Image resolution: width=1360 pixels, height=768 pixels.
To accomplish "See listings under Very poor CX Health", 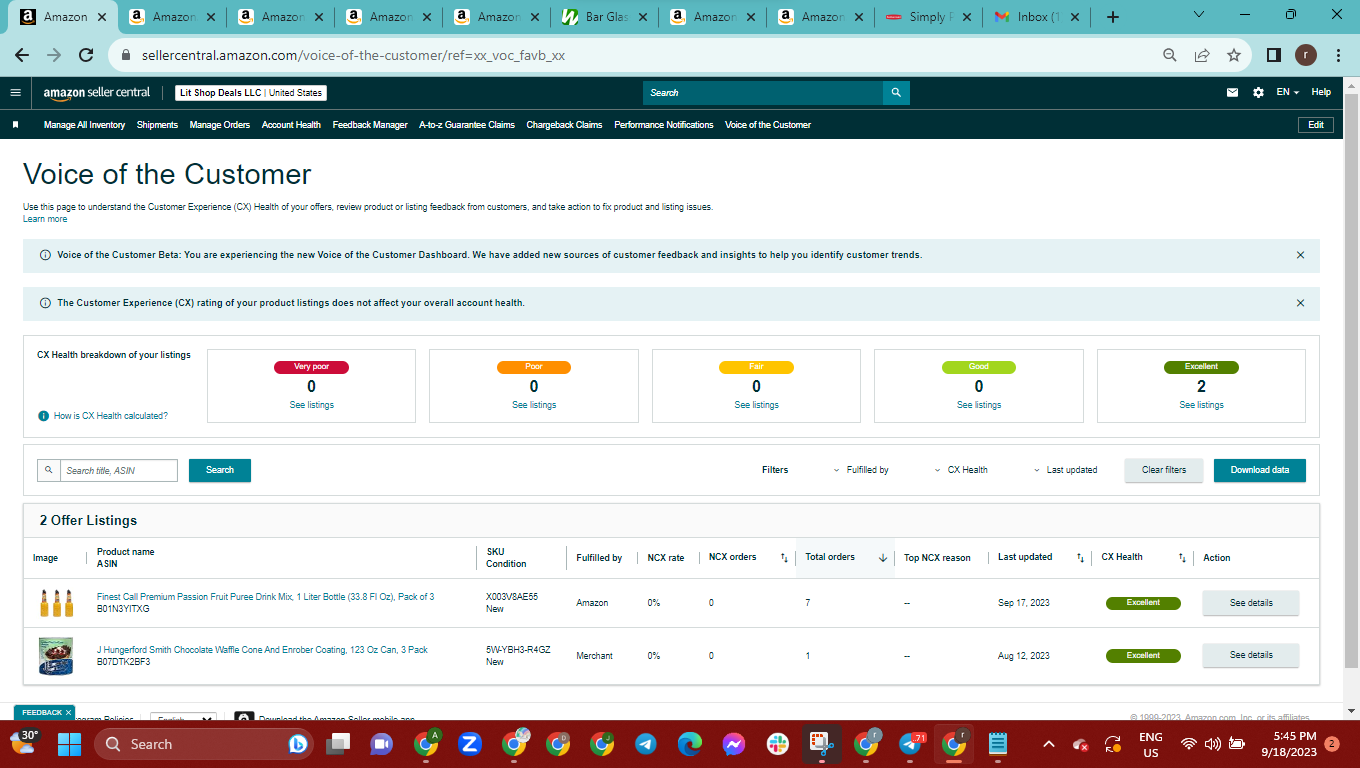I will click(x=312, y=405).
